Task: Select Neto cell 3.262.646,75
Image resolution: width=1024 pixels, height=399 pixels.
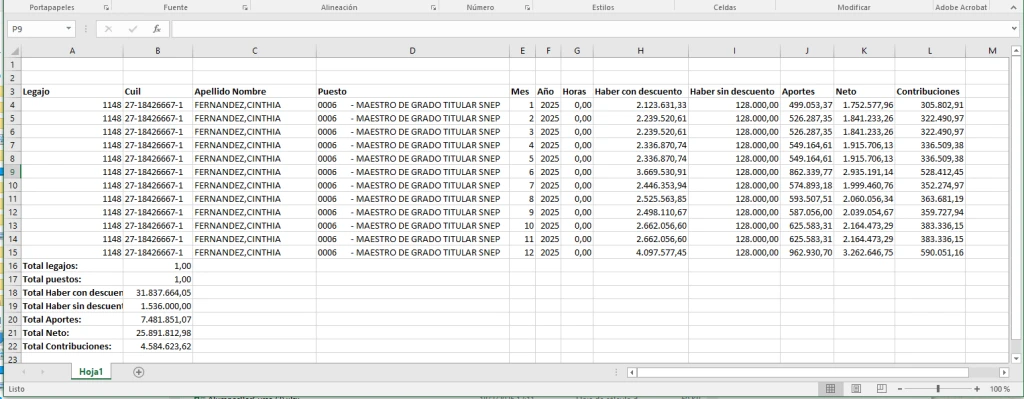Action: point(864,252)
